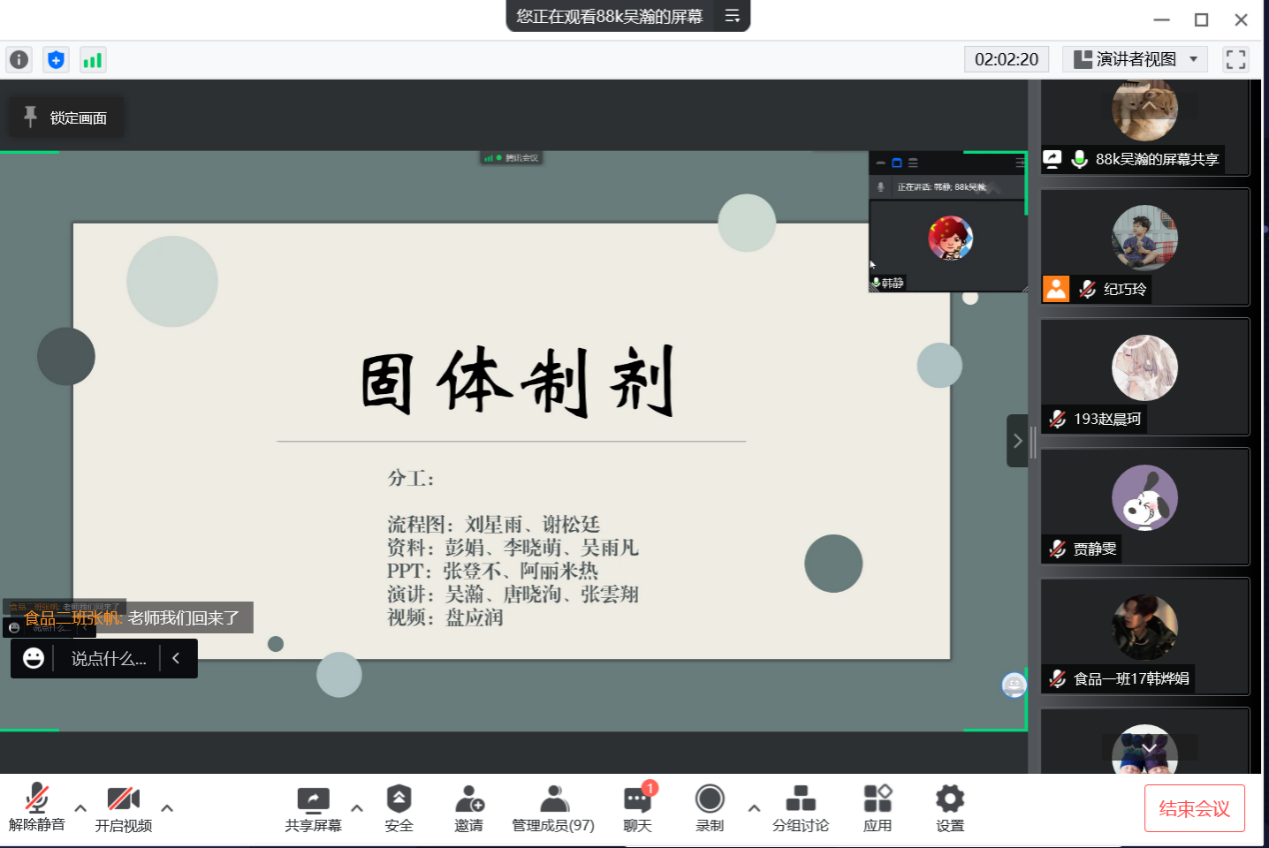Image resolution: width=1269 pixels, height=848 pixels.
Task: Open breakout rooms (分组讨论)
Action: (800, 808)
